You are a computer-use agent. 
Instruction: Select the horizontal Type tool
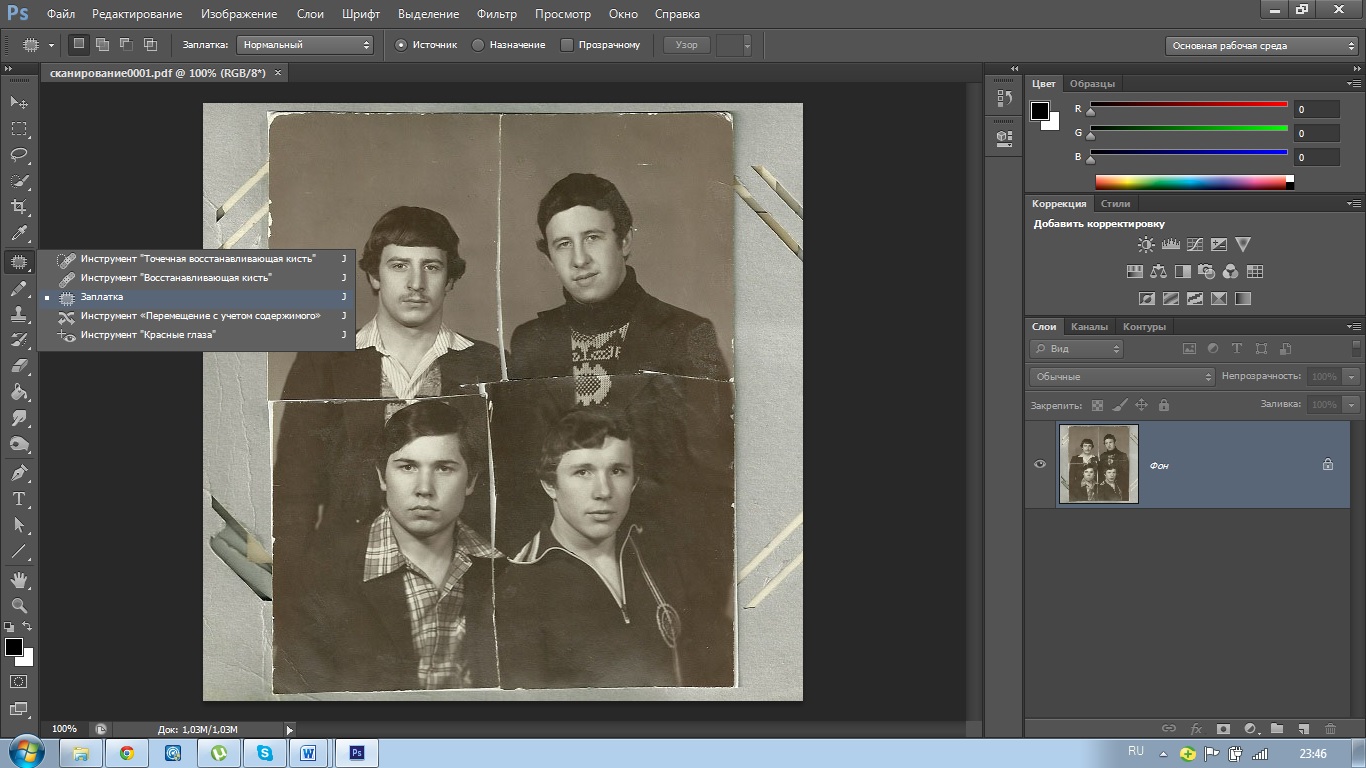(19, 499)
